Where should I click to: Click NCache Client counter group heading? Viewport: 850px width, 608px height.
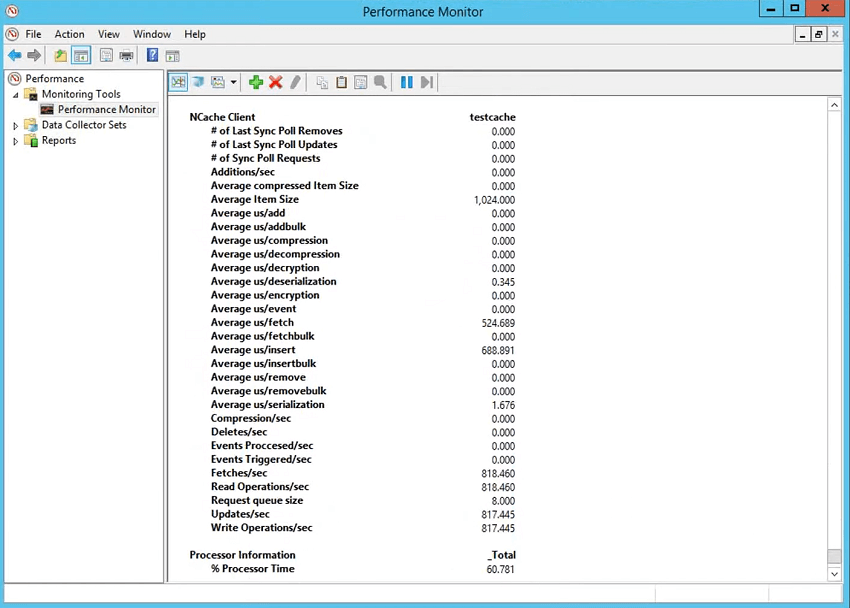(222, 117)
